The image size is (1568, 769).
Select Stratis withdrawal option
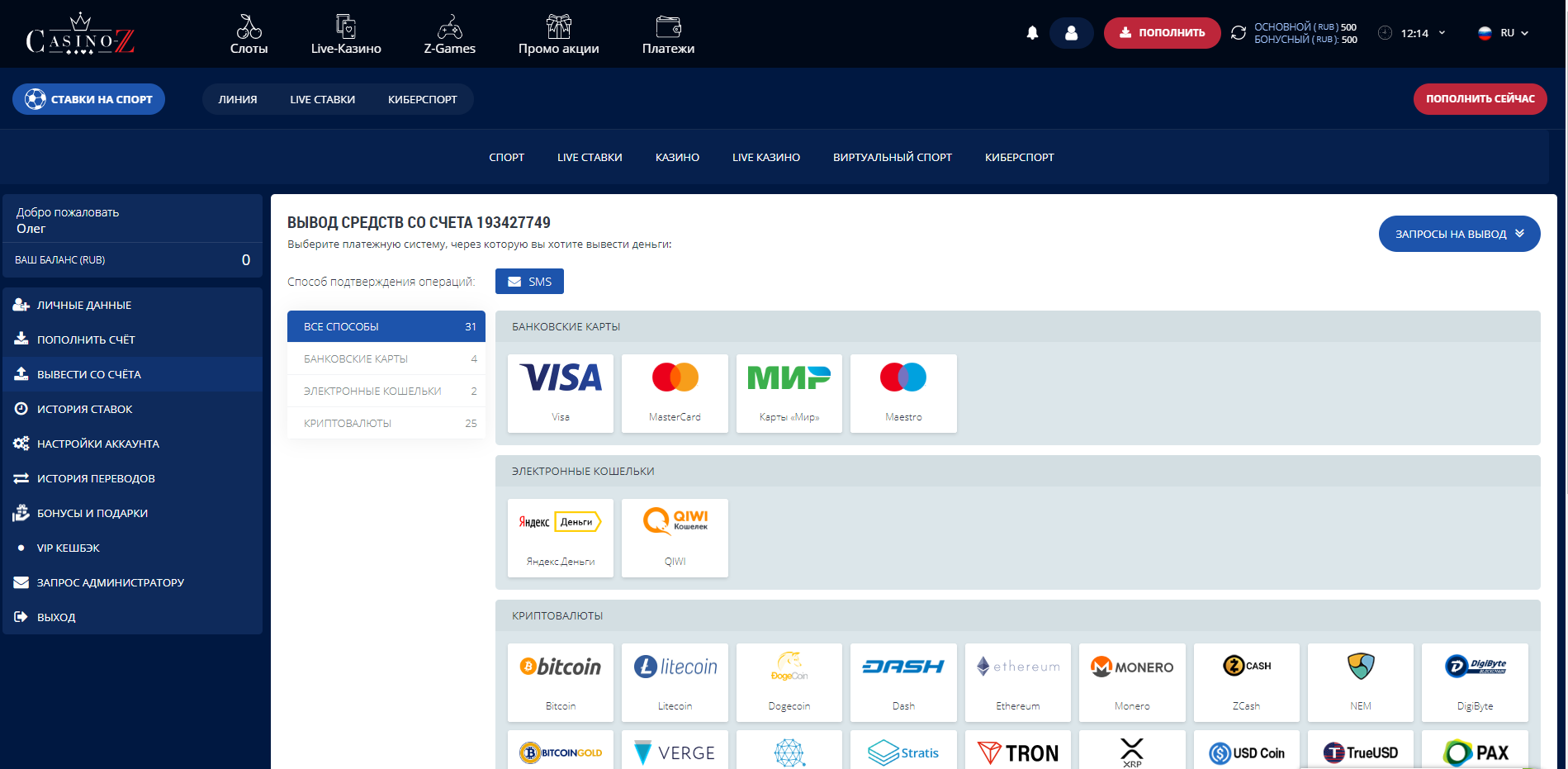[x=903, y=750]
